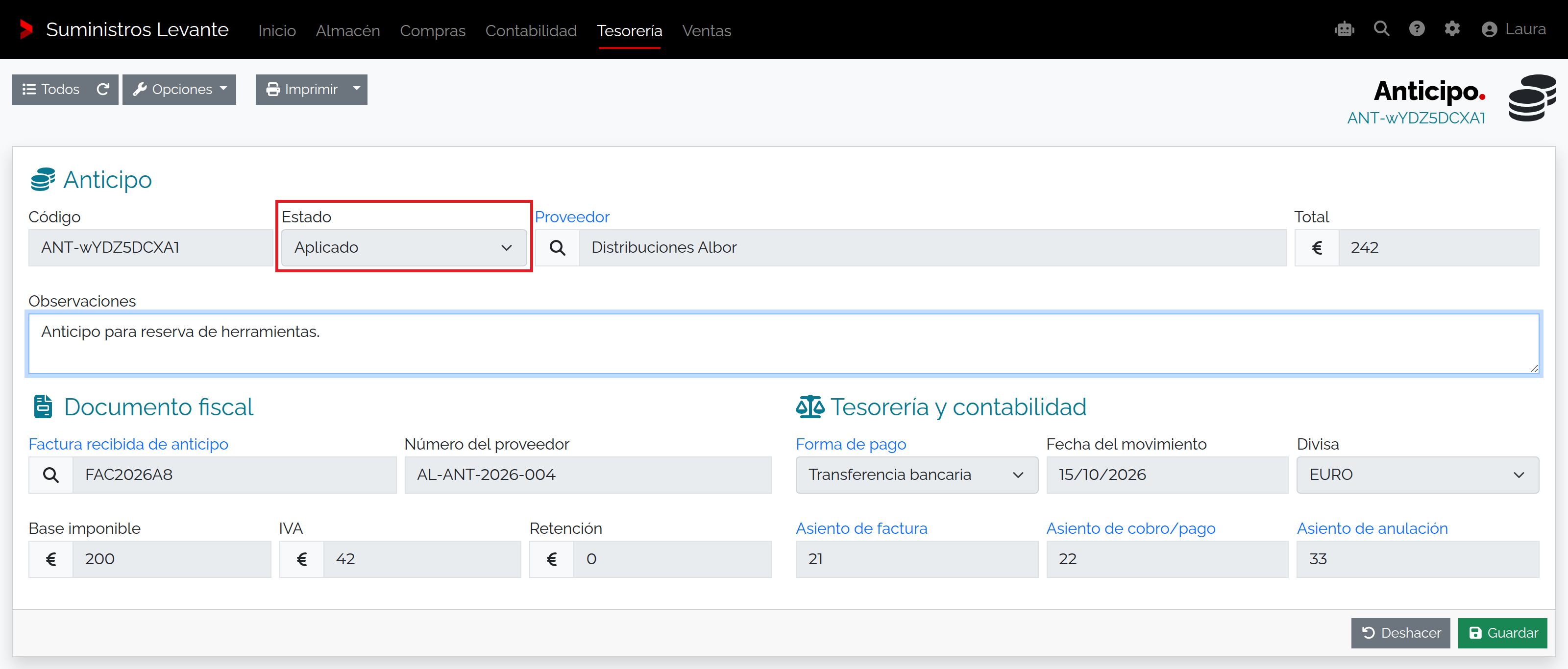Click the Imprimir print button
This screenshot has height=669, width=1568.
coord(301,90)
